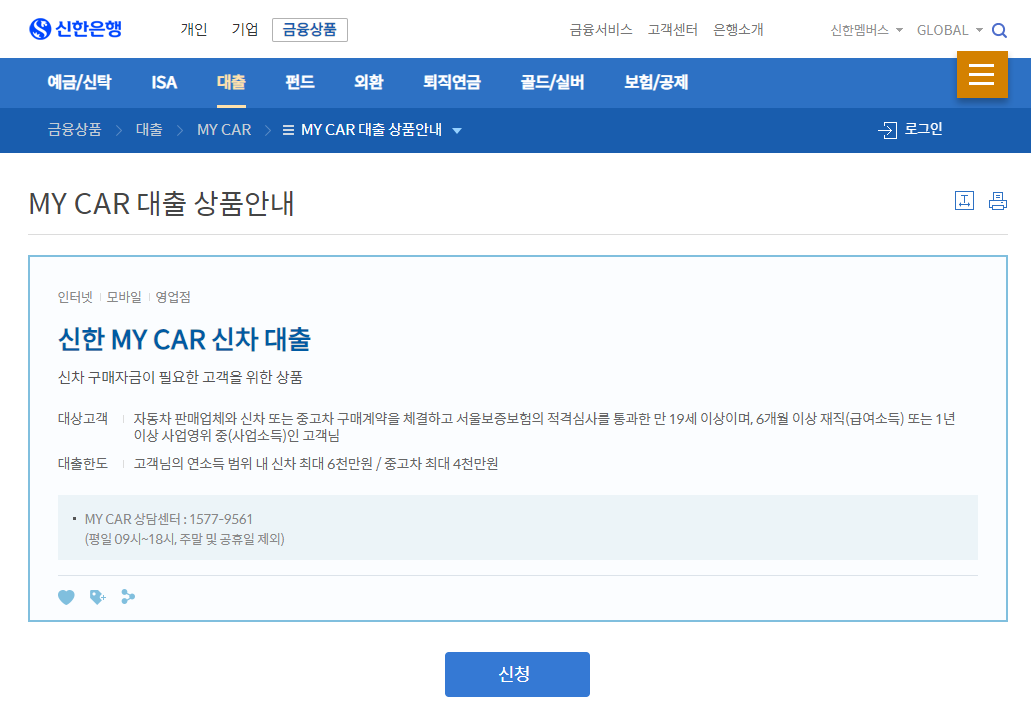The height and width of the screenshot is (703, 1031).
Task: Select the 개인 top tab
Action: (x=194, y=30)
